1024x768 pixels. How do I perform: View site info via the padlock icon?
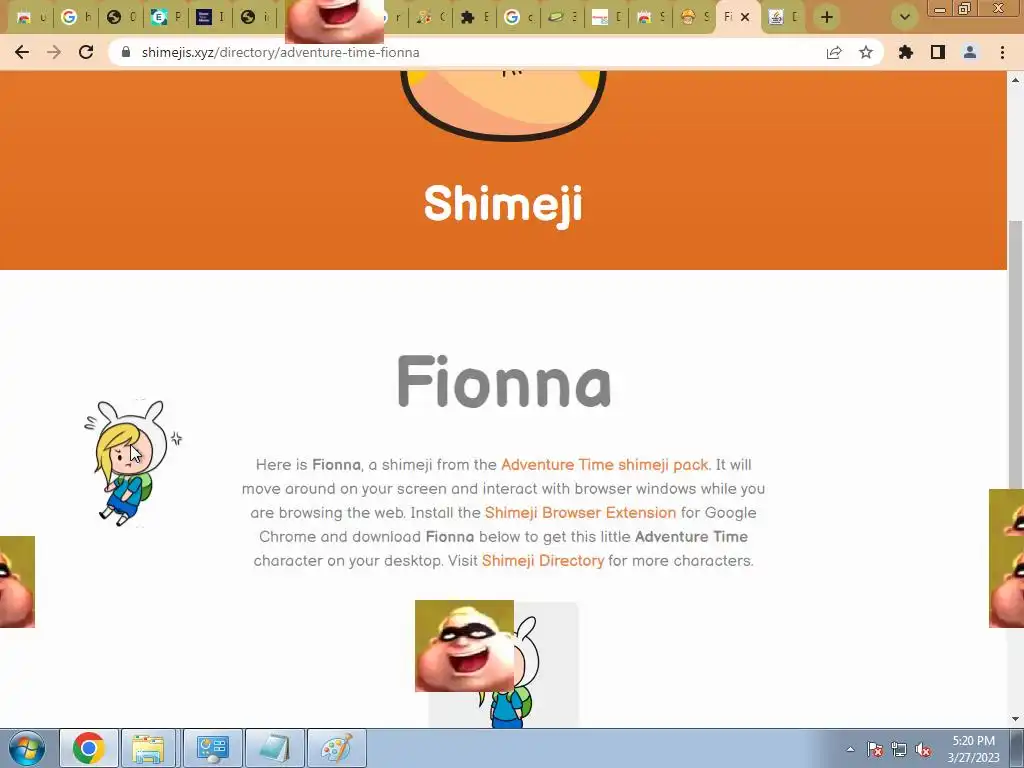(126, 52)
